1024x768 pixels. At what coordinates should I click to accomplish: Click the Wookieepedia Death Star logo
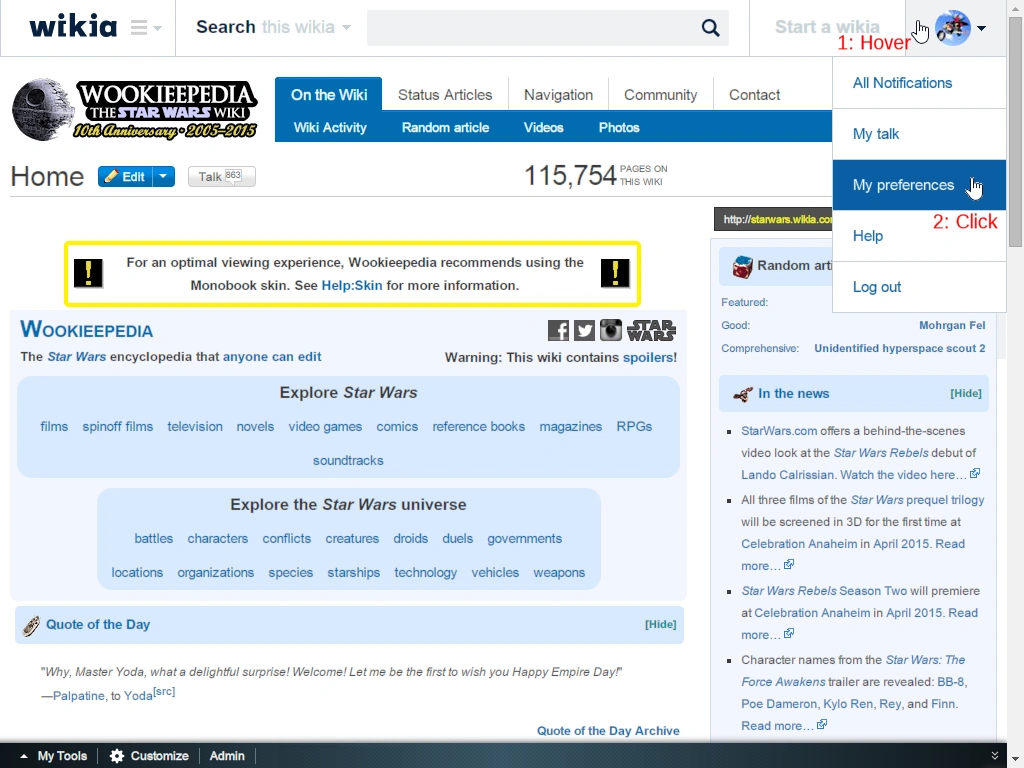click(40, 108)
